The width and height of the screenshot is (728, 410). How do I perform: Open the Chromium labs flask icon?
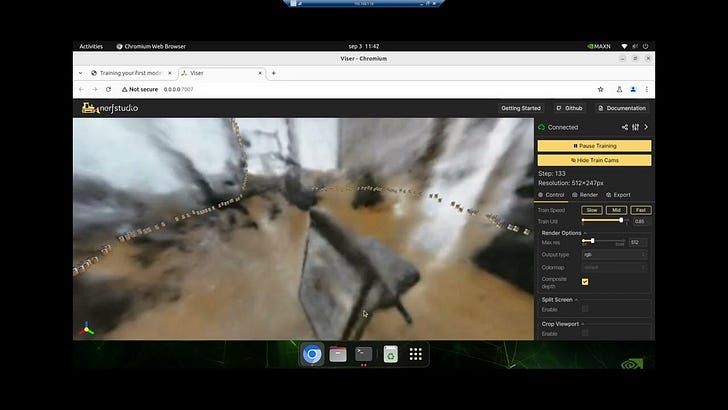619,89
